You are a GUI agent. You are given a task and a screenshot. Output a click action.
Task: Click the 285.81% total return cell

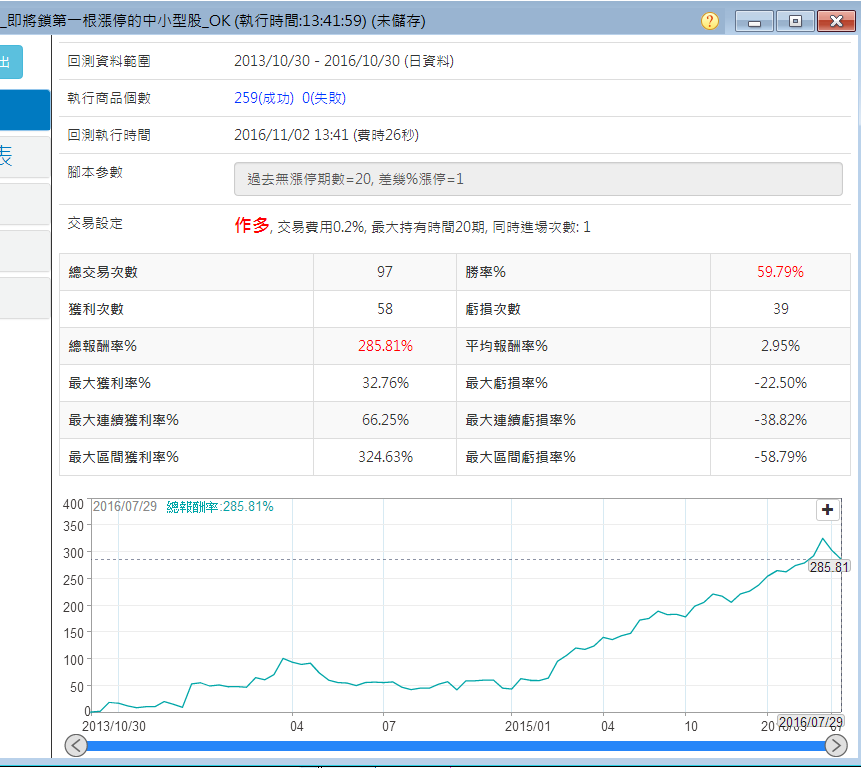[385, 346]
